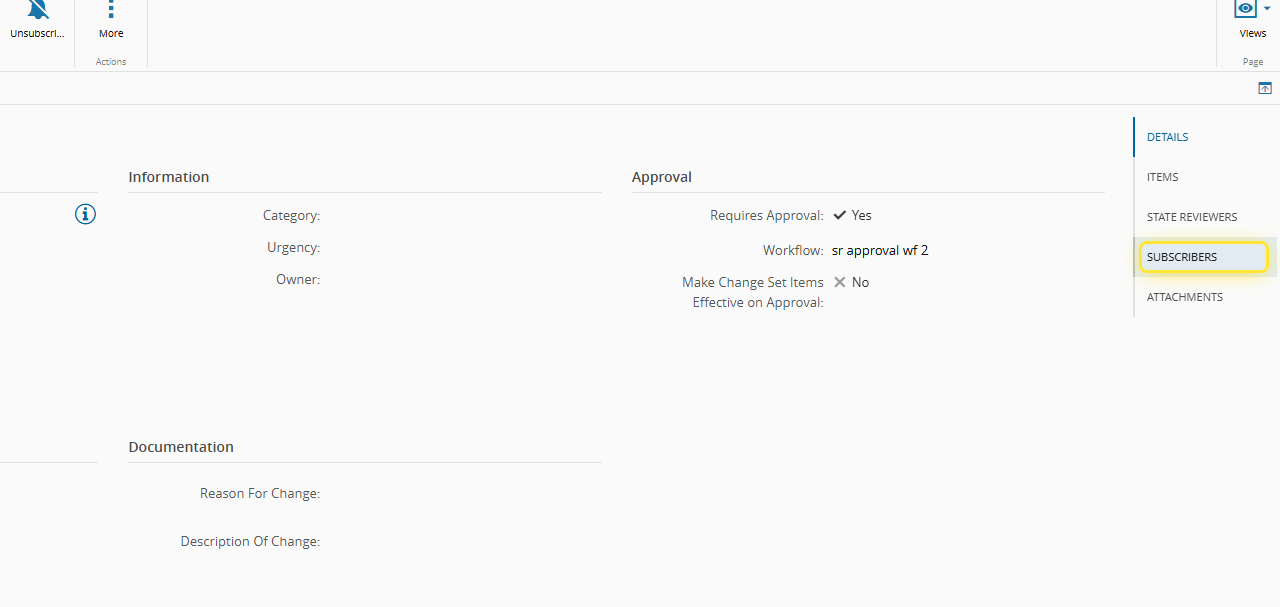The height and width of the screenshot is (607, 1280).
Task: Expand the Views dropdown arrow
Action: pyautogui.click(x=1268, y=8)
